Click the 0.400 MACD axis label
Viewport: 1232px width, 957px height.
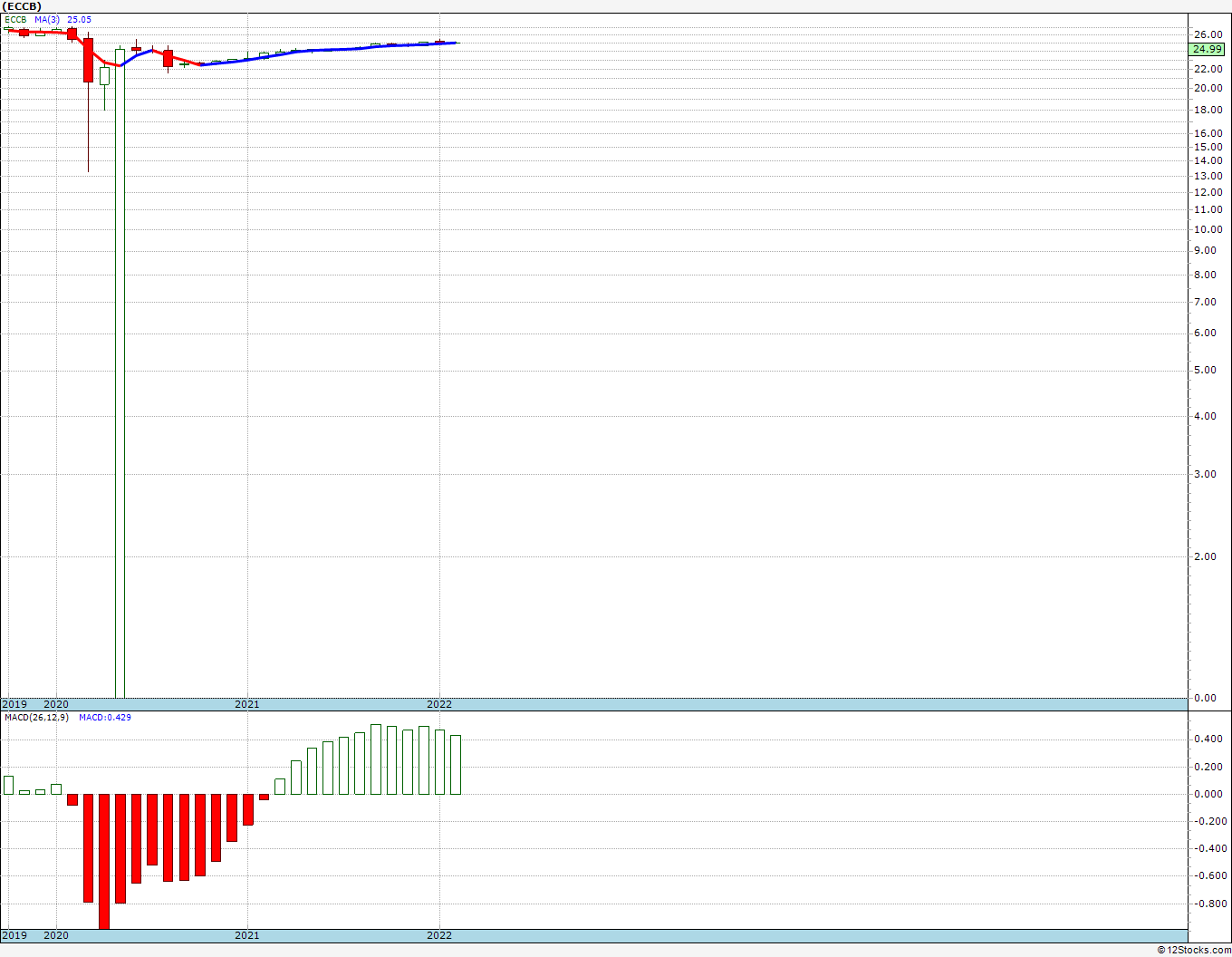click(1208, 739)
